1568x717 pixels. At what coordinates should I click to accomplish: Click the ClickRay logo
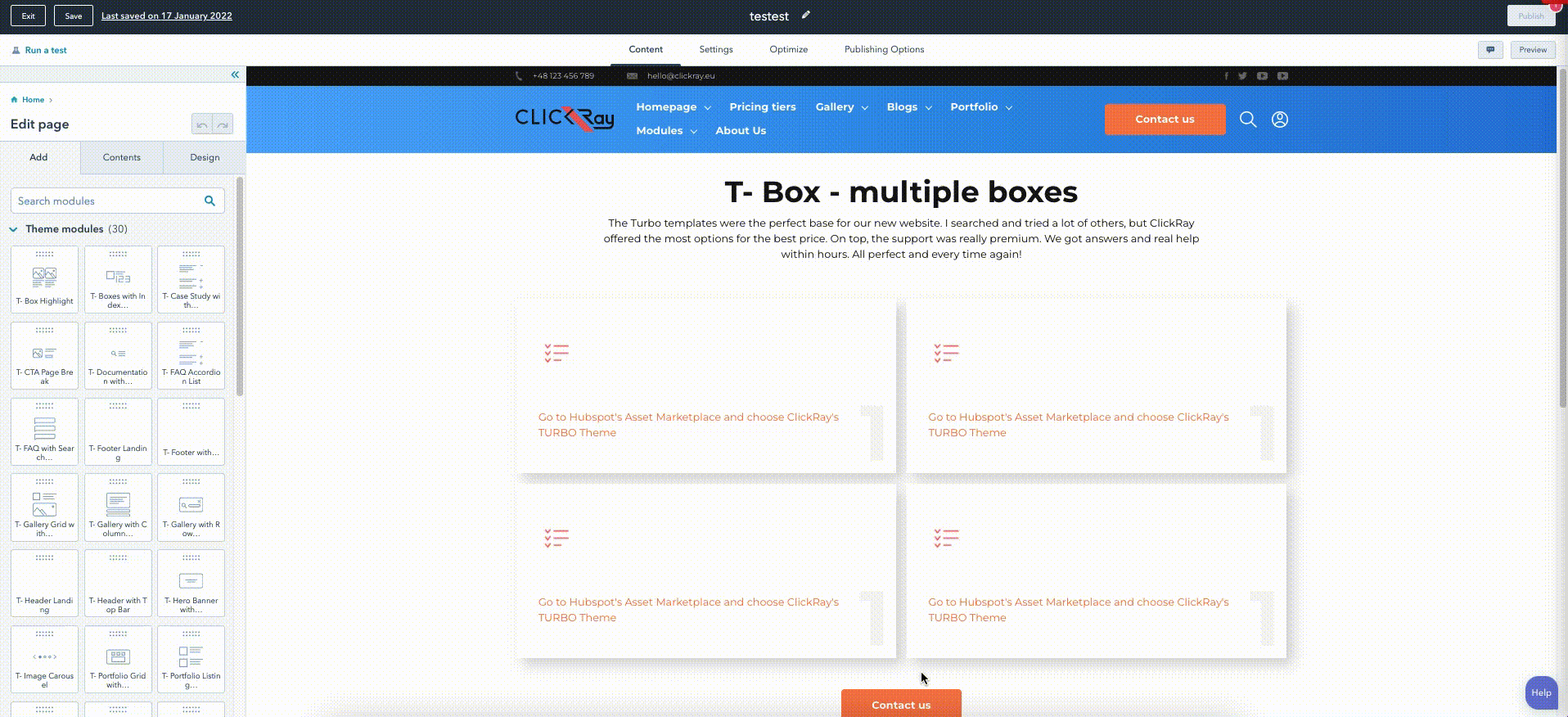pos(565,120)
